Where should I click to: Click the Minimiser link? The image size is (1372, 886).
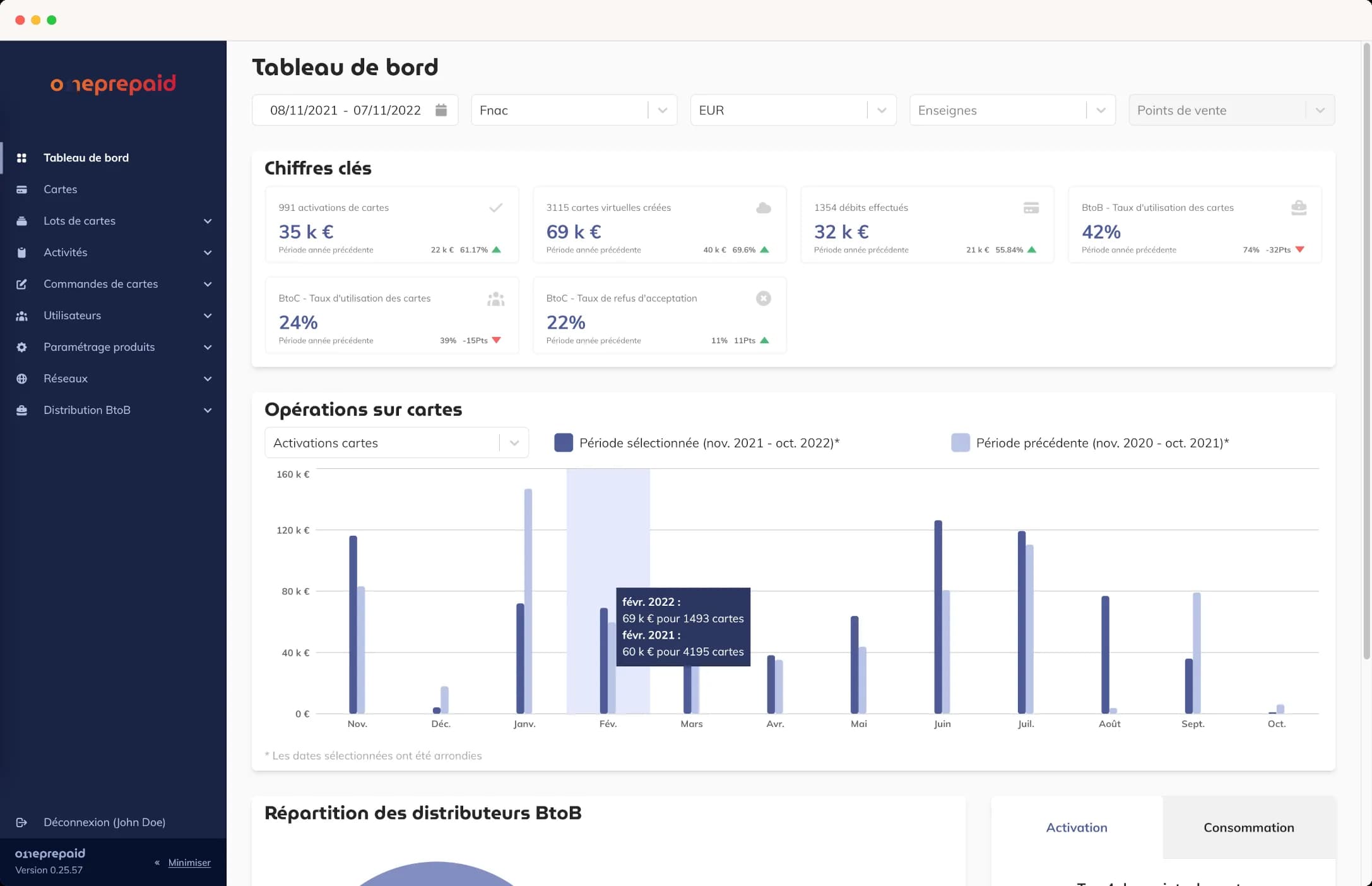(189, 863)
